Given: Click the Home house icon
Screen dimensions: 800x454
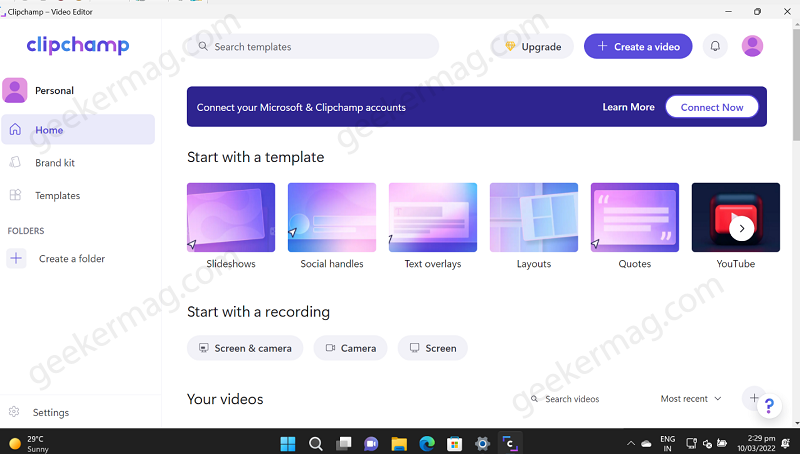Looking at the screenshot, I should [x=15, y=129].
